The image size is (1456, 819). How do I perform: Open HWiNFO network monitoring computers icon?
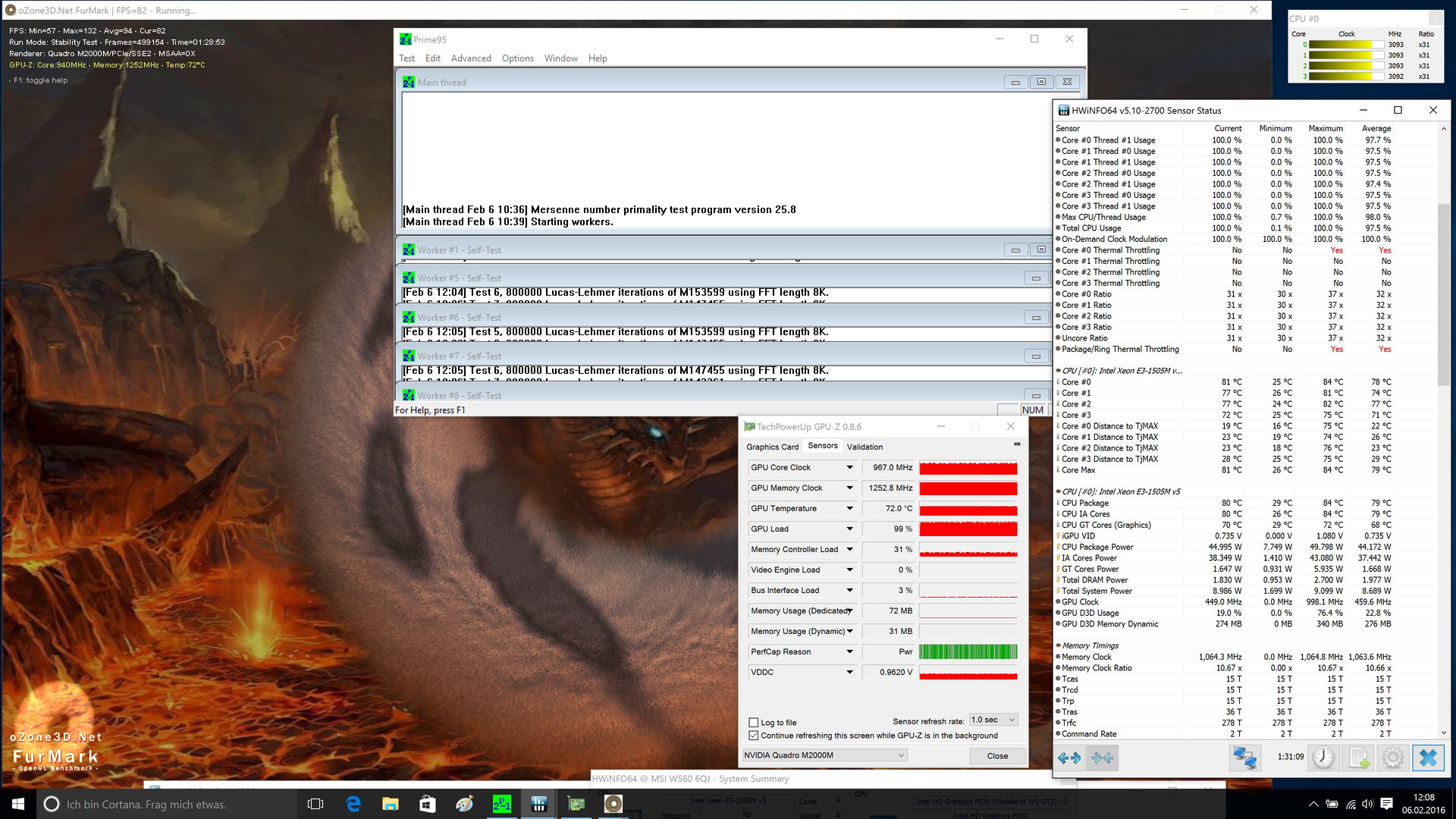point(1244,758)
